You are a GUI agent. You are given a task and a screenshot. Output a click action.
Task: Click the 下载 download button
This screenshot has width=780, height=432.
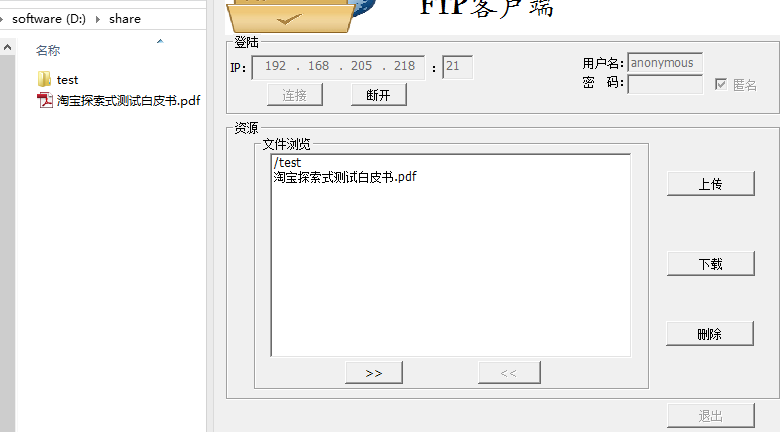click(x=710, y=264)
